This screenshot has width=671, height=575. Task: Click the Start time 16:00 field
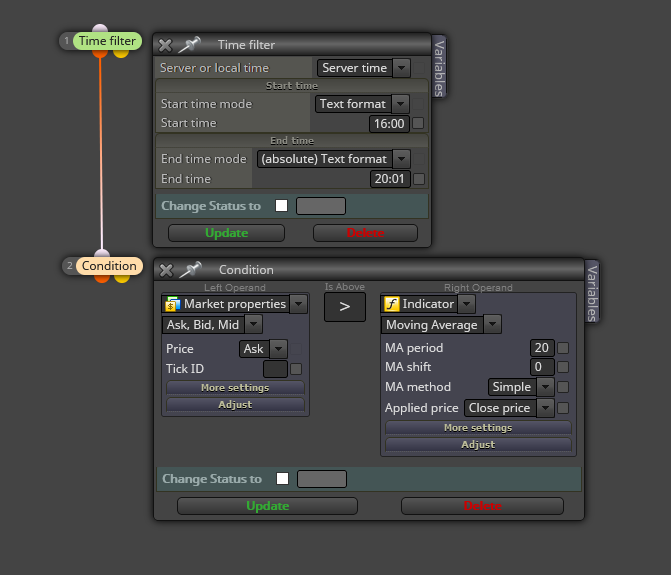[x=389, y=124]
